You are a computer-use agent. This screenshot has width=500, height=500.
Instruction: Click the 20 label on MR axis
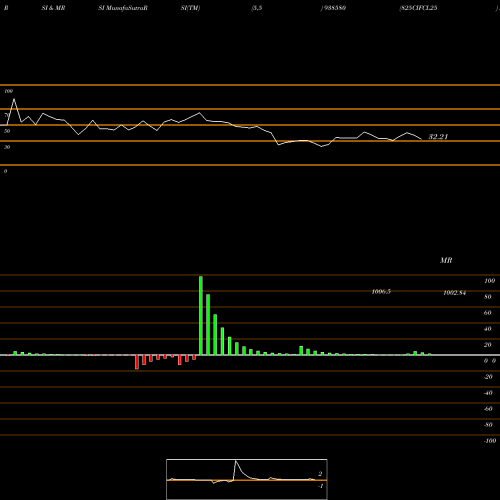coord(488,345)
